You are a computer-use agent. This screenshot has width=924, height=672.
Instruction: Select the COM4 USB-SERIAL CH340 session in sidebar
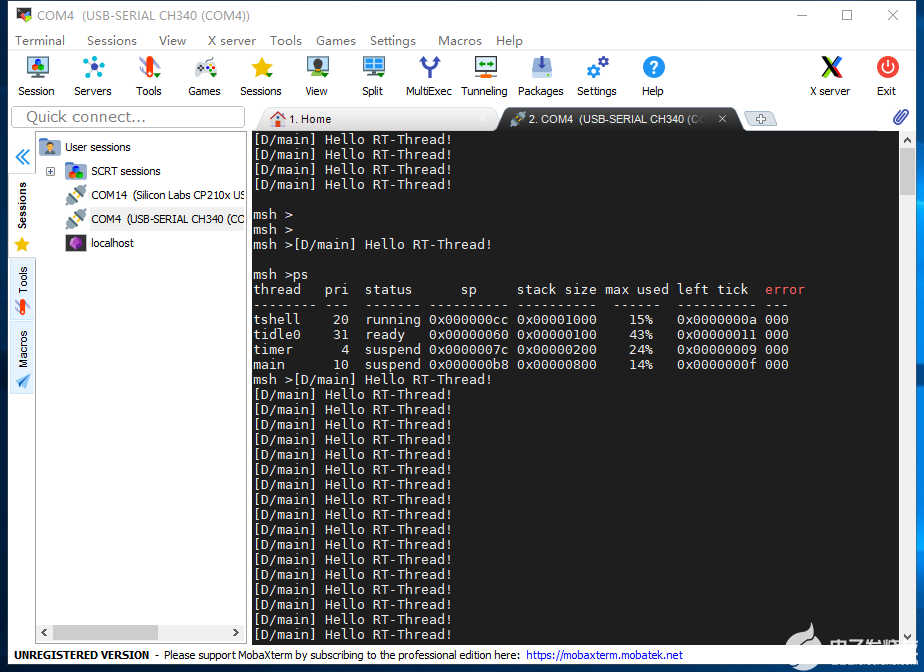coord(155,219)
